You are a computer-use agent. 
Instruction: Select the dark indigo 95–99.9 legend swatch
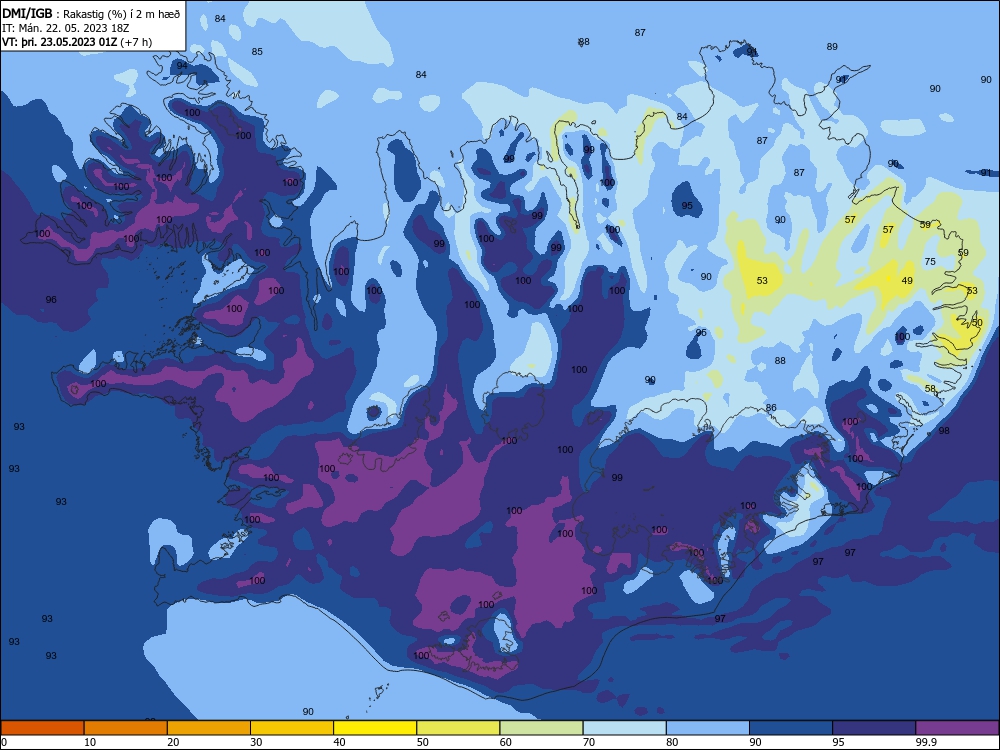[874, 728]
